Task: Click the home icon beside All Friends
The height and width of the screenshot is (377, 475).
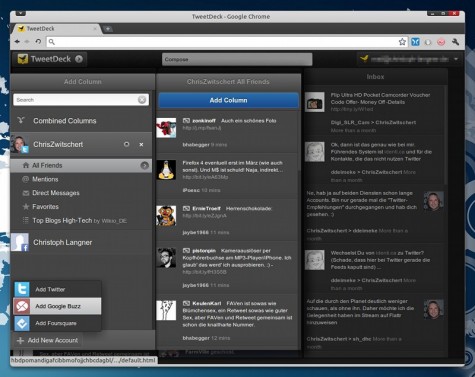Action: tap(26, 165)
